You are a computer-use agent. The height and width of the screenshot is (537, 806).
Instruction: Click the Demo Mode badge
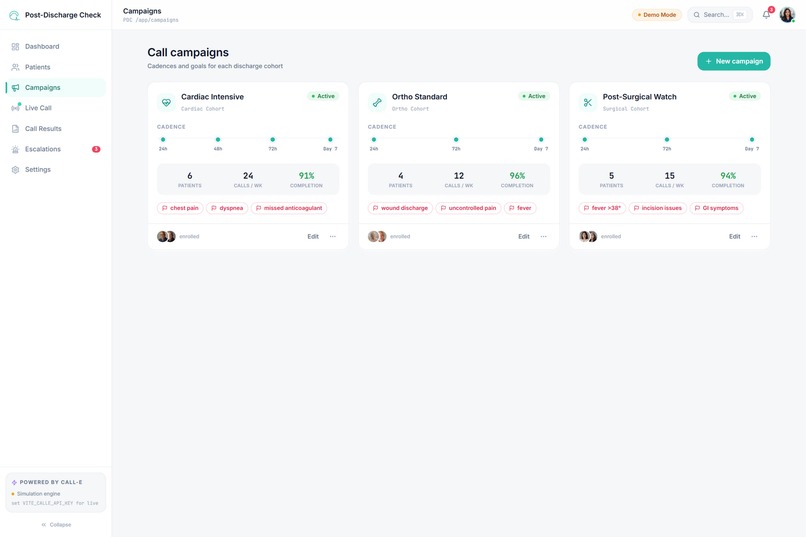tap(657, 15)
